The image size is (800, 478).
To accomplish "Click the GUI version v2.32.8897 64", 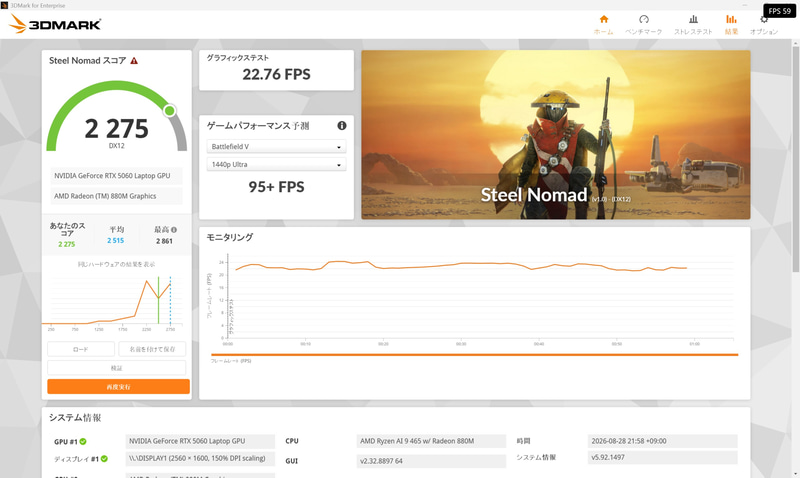I will (431, 461).
